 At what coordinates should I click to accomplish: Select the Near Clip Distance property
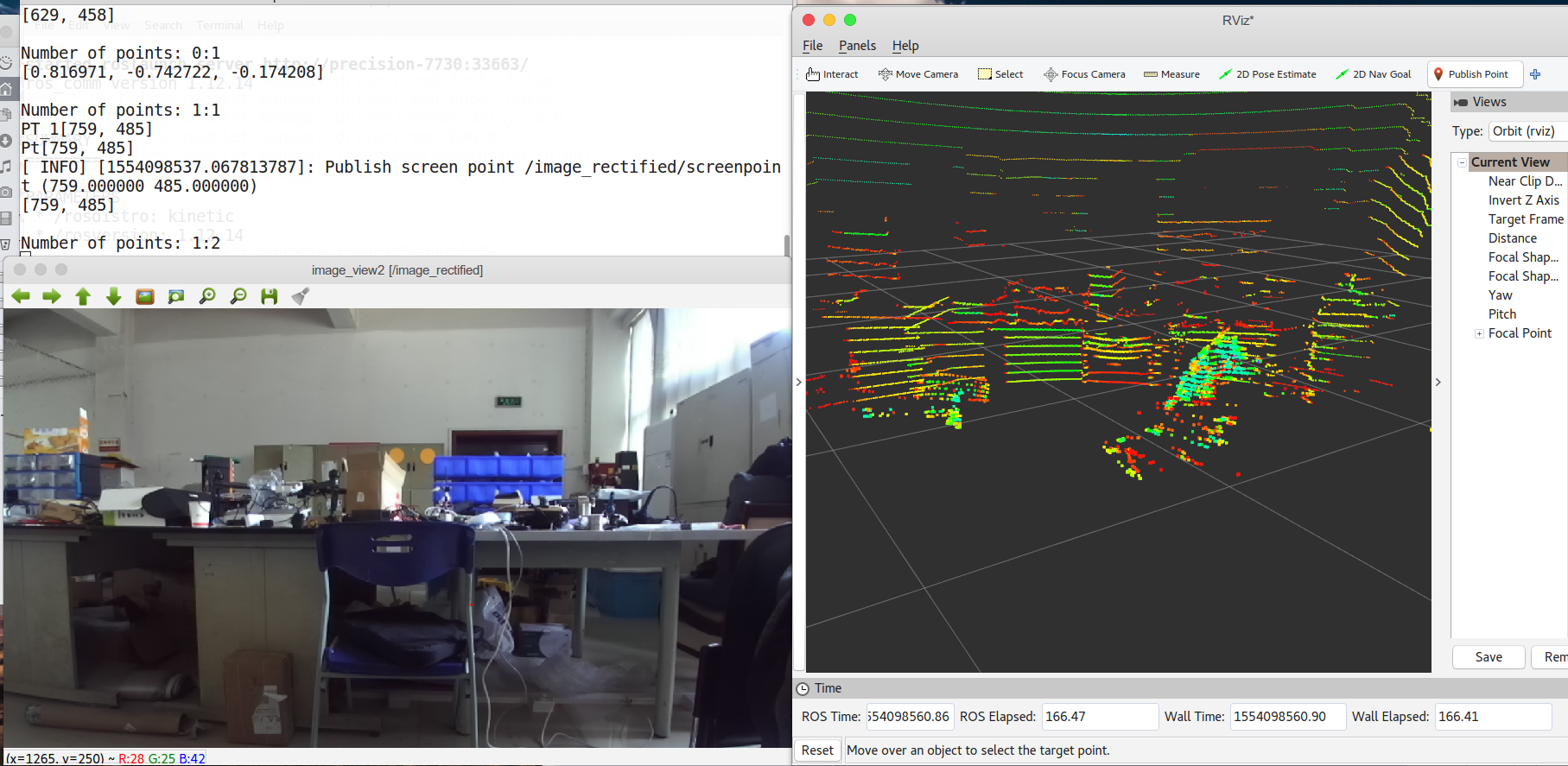(1525, 181)
